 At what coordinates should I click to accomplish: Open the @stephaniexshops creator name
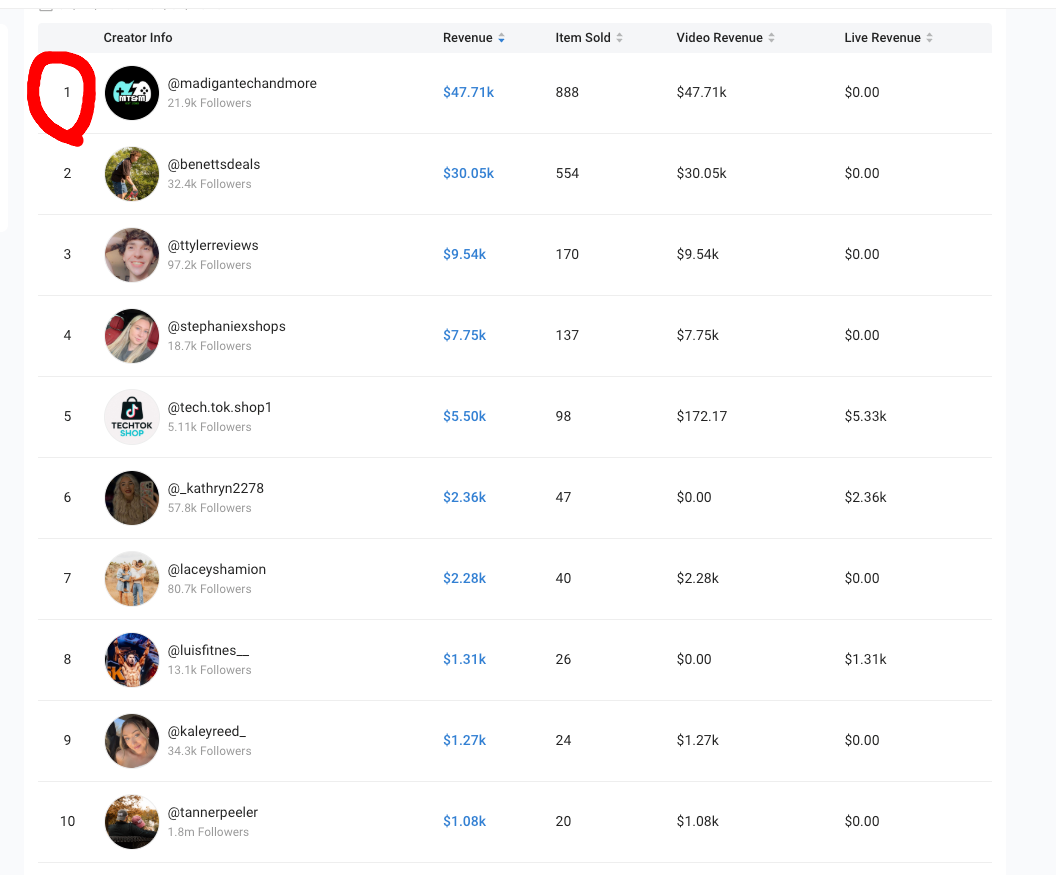pos(226,326)
